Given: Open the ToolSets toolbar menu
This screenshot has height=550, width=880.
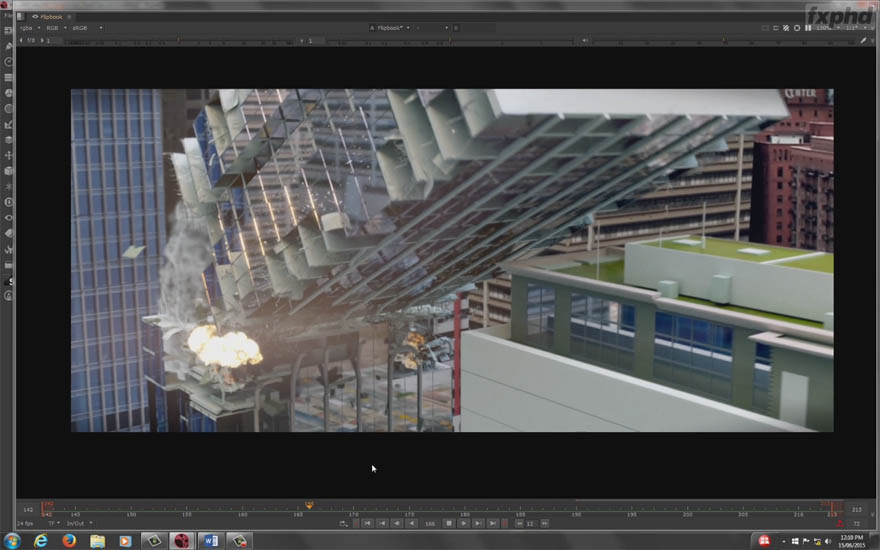Looking at the screenshot, I should (8, 249).
